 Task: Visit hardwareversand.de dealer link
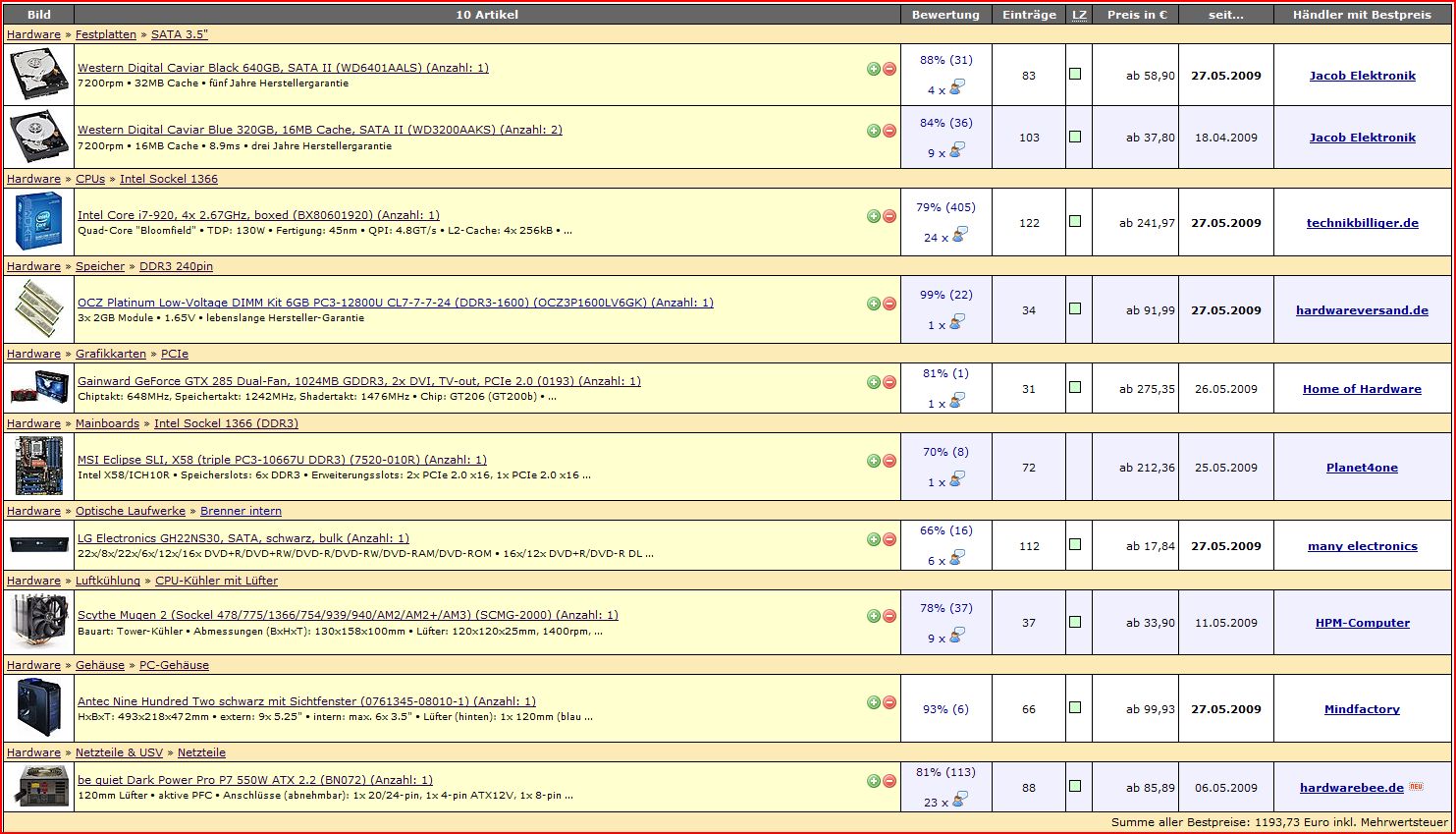1362,310
